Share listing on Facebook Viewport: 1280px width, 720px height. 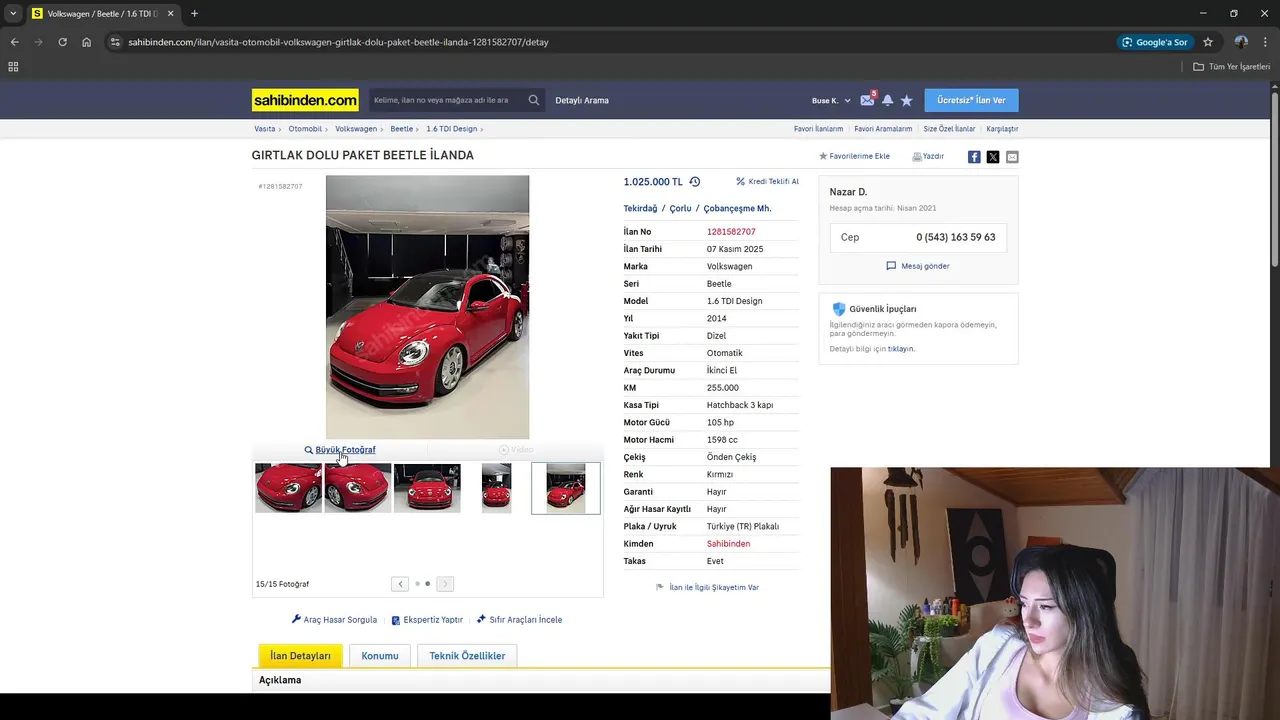[974, 157]
